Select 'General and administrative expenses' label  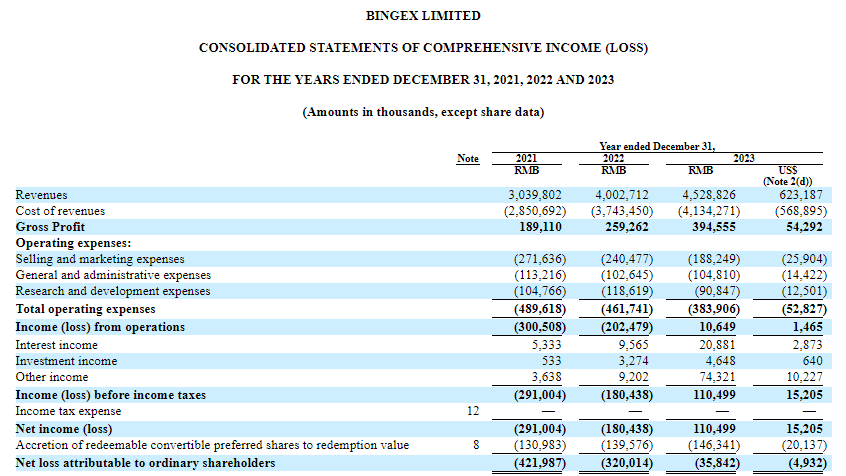point(113,275)
